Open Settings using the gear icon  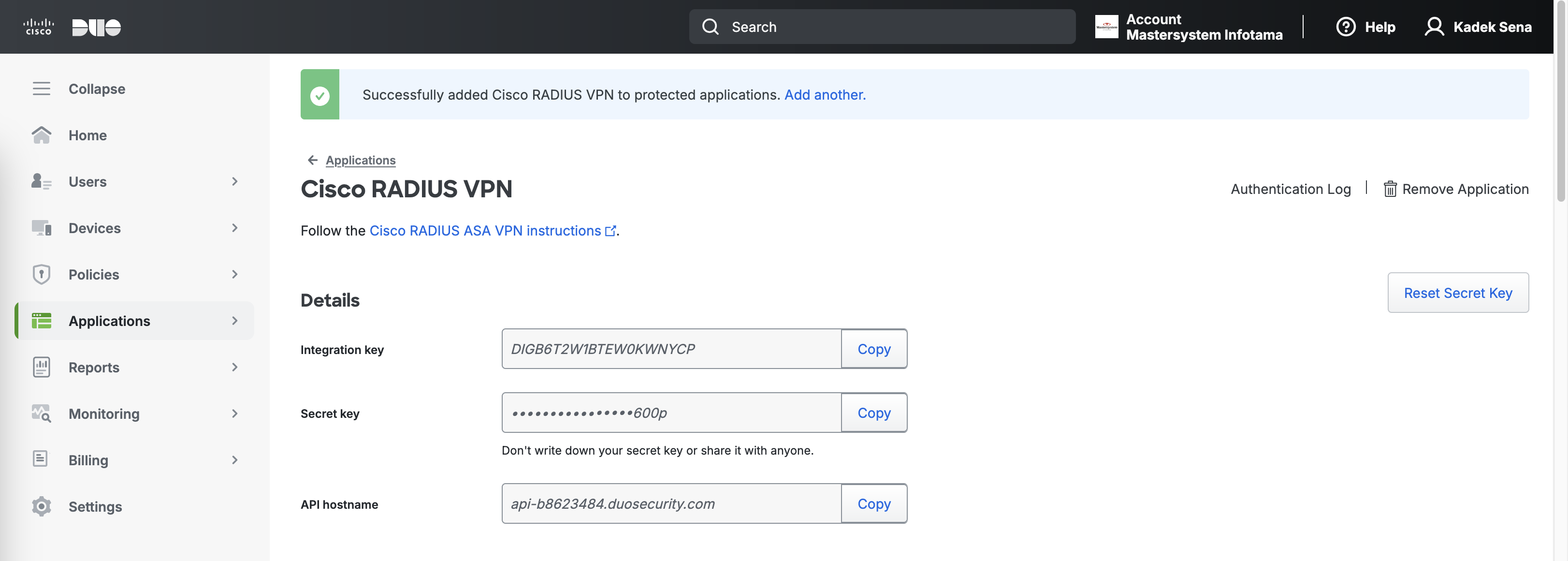(42, 506)
